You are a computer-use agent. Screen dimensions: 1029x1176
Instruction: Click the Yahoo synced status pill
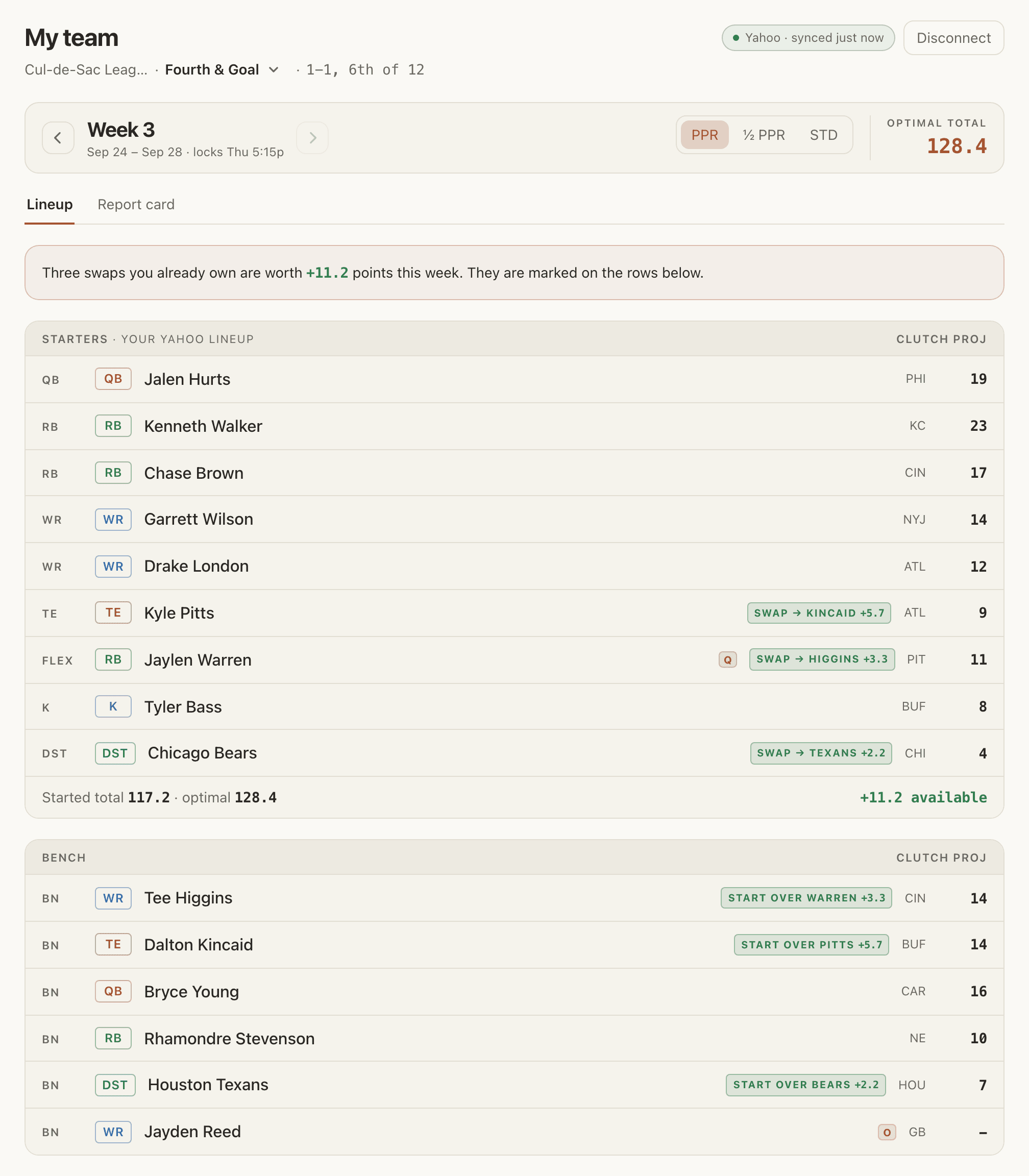pos(808,38)
